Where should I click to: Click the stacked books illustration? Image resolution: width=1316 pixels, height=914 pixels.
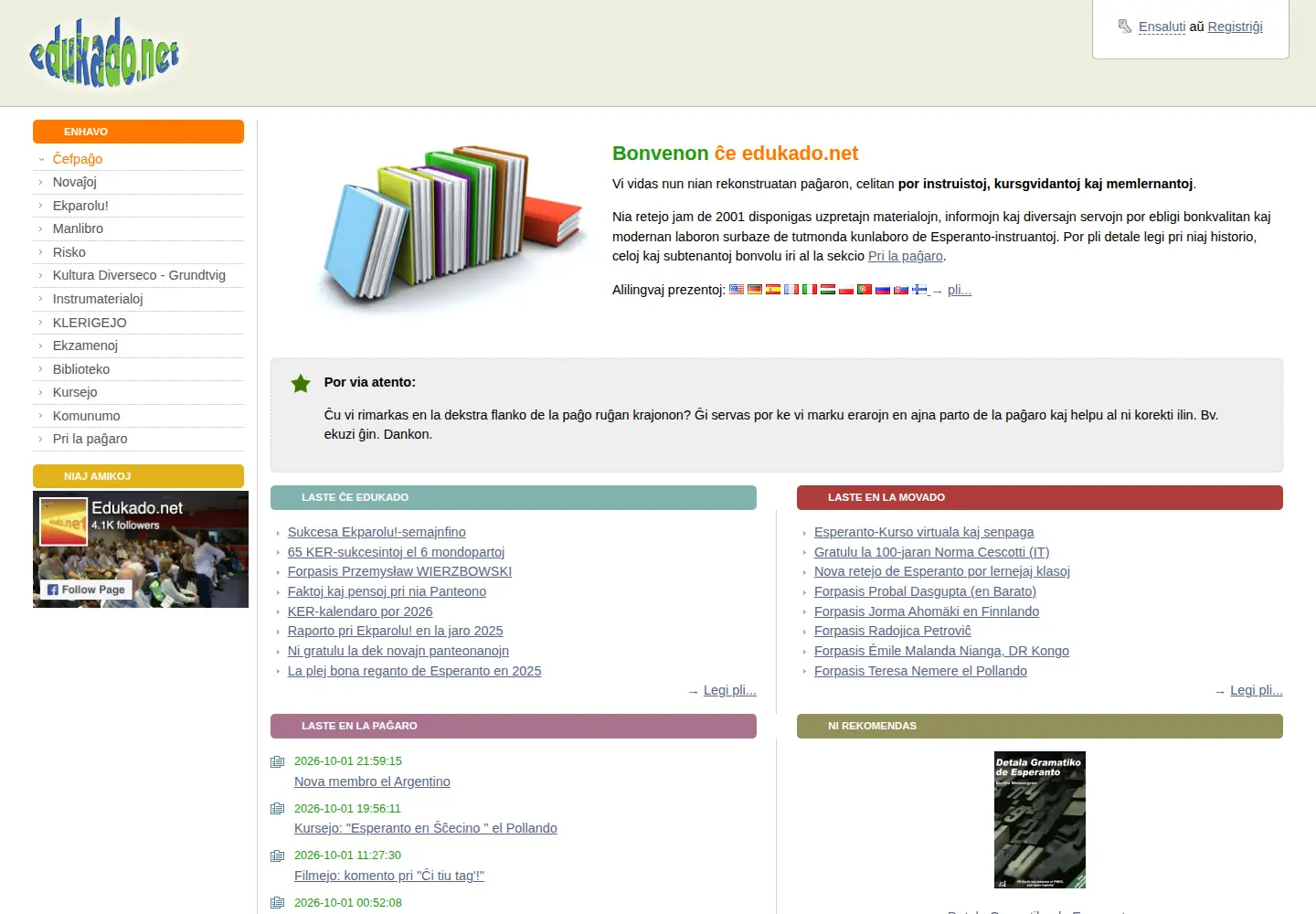point(452,228)
